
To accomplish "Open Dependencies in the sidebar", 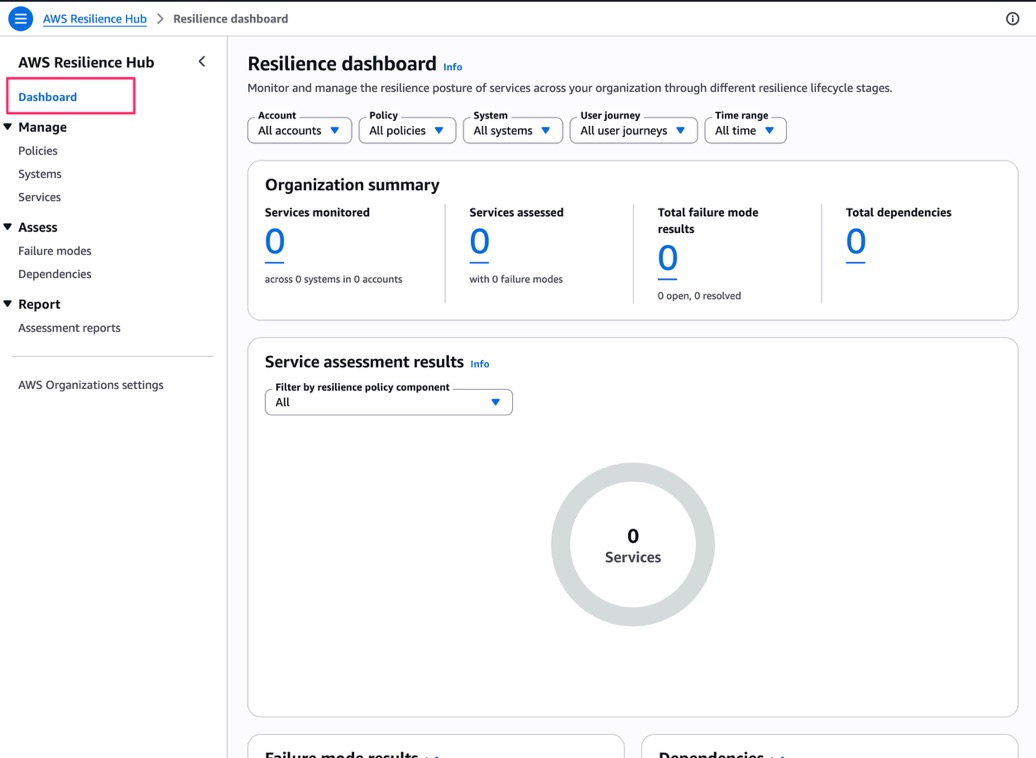I will [55, 274].
